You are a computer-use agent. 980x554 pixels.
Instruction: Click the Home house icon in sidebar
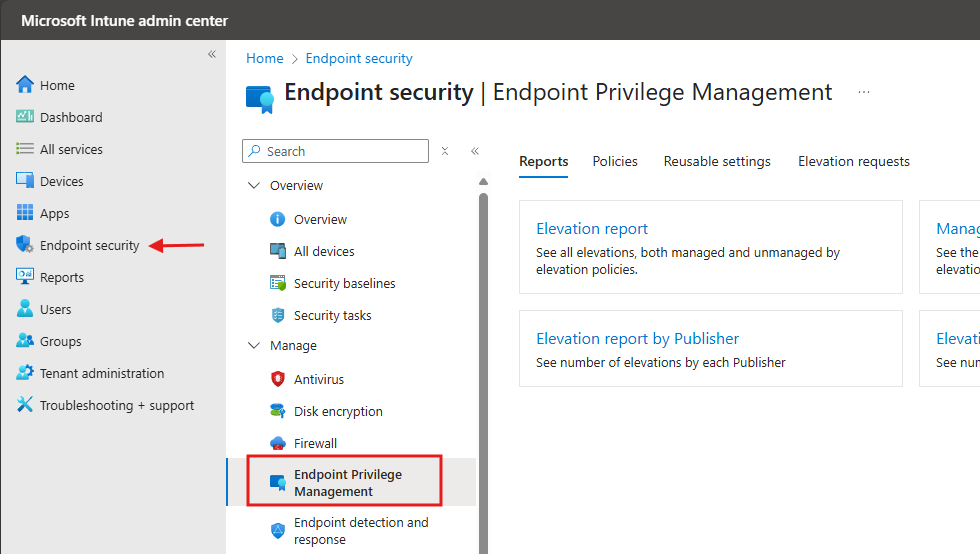[x=25, y=84]
